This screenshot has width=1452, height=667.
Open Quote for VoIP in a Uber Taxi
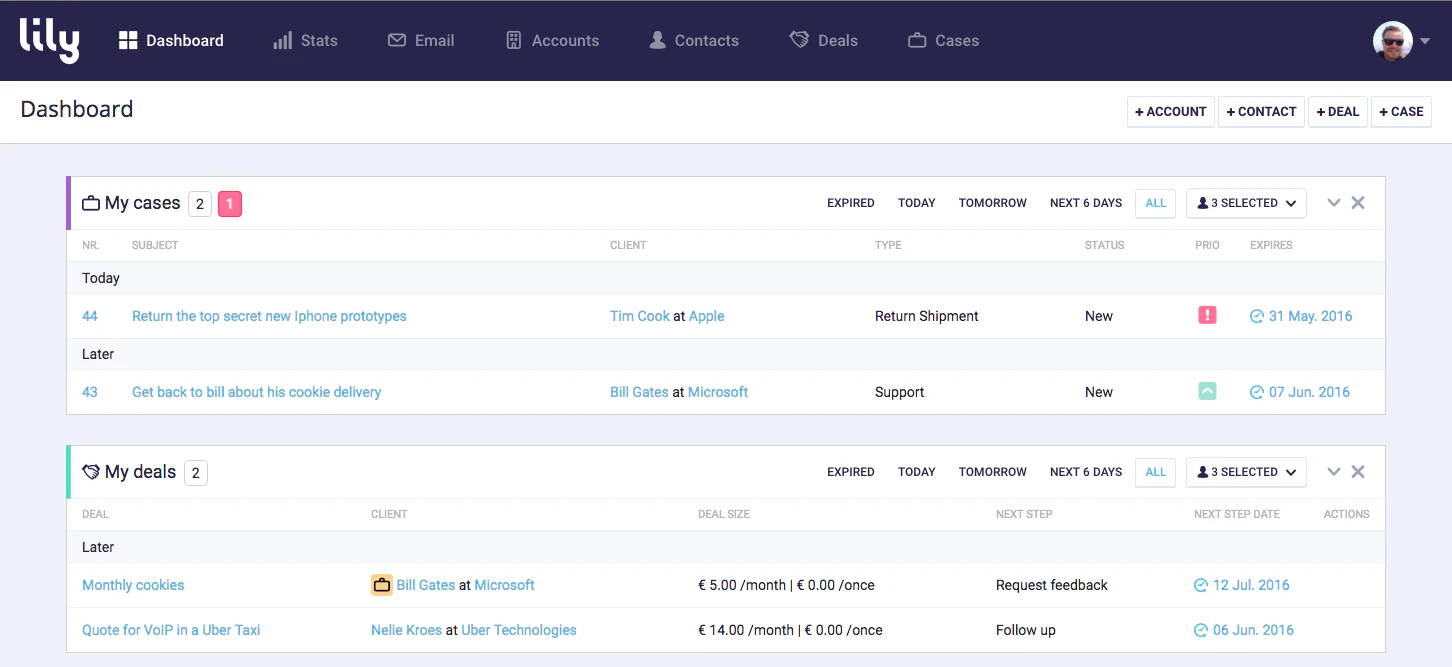[171, 630]
